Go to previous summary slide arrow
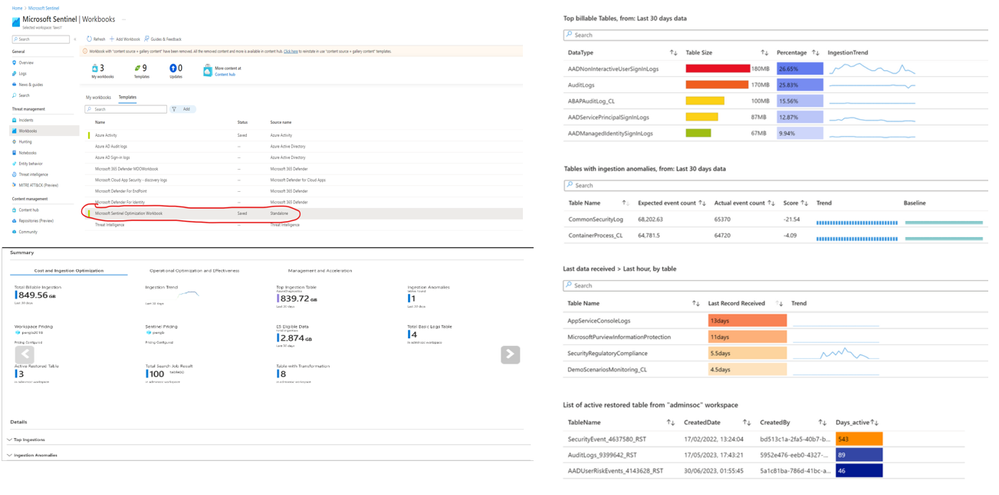The height and width of the screenshot is (495, 999). (25, 355)
